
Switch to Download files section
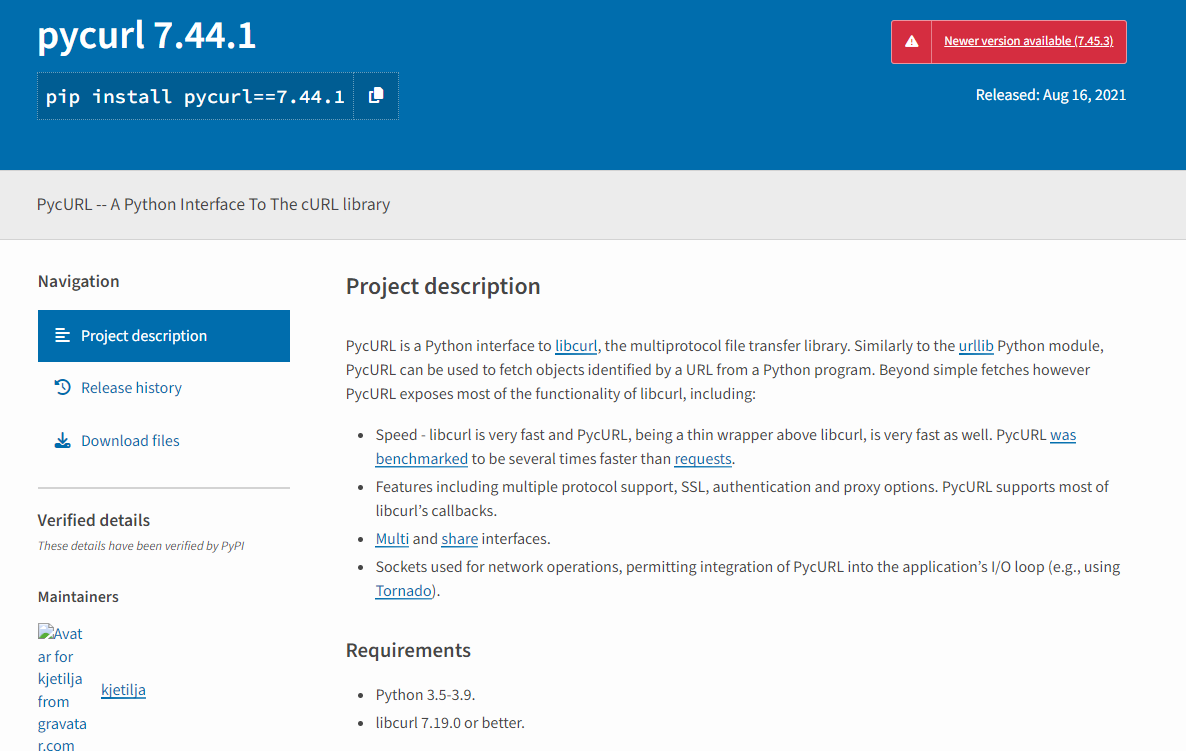(130, 440)
